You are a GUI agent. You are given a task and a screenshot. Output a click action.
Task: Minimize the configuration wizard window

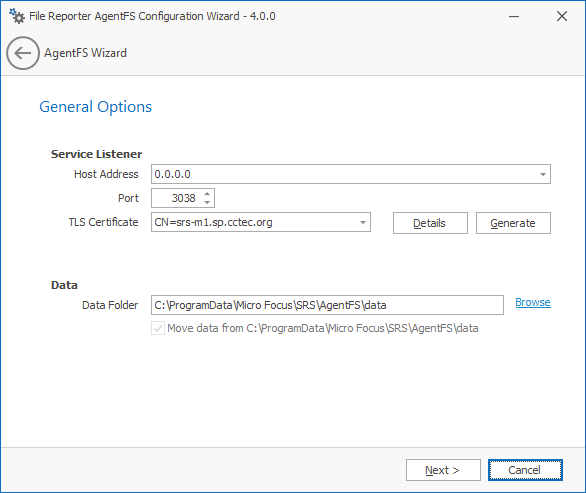click(x=514, y=16)
